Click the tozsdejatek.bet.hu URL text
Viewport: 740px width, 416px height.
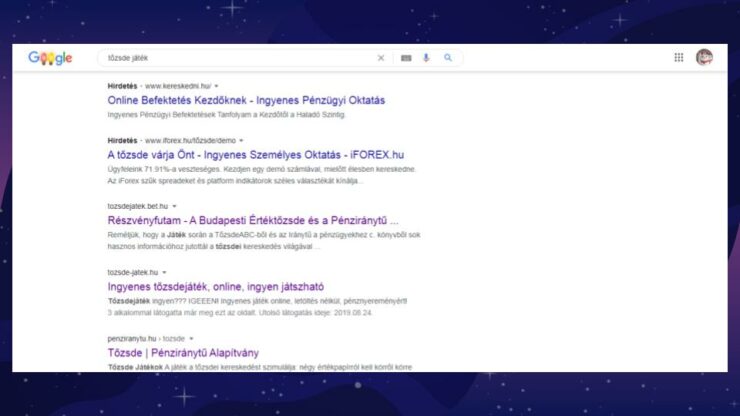[x=137, y=206]
